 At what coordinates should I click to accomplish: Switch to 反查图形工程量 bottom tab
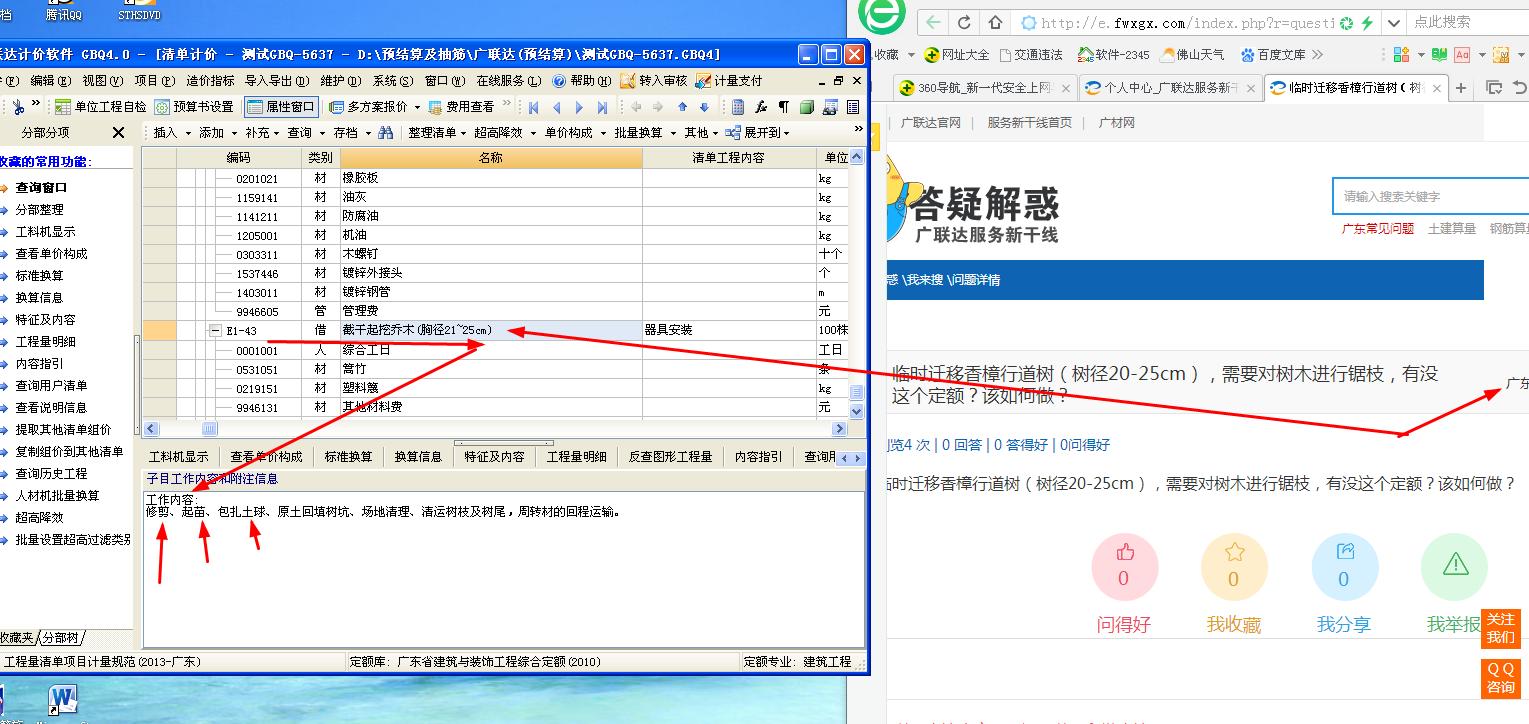click(x=670, y=456)
